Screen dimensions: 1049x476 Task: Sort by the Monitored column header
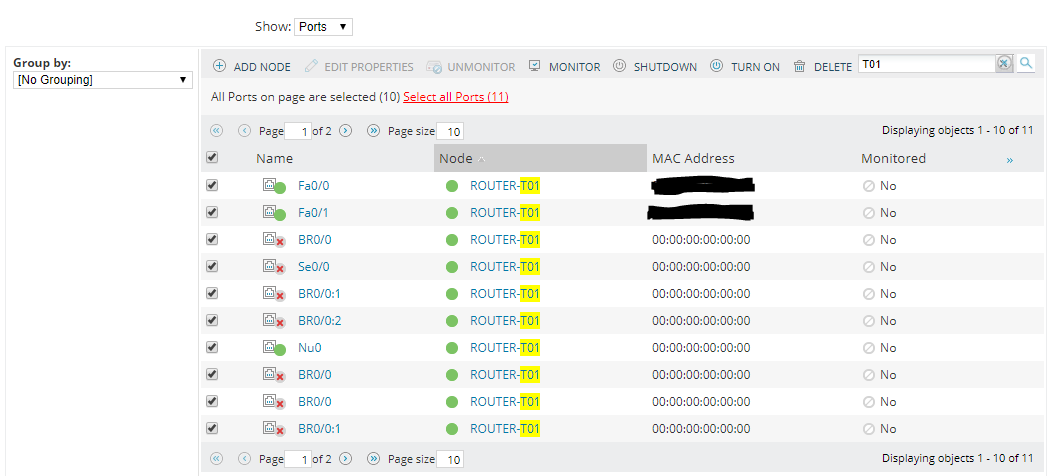click(x=893, y=158)
